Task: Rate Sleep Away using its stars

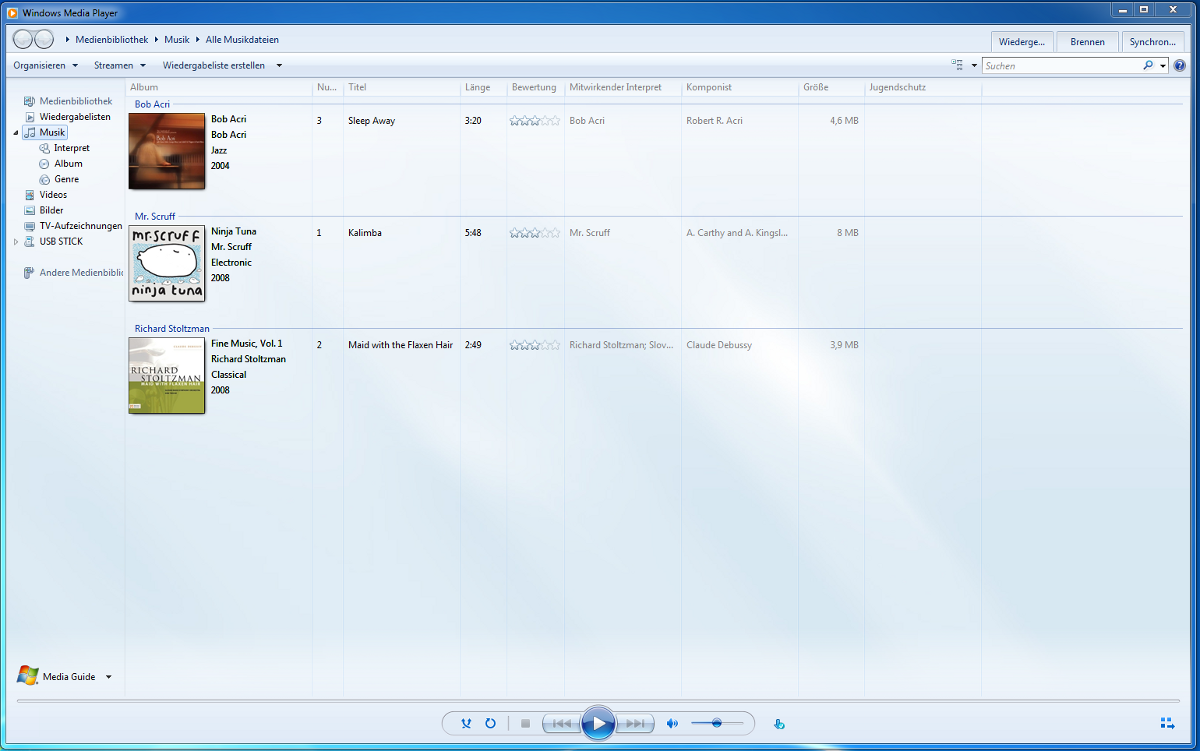Action: pos(534,121)
